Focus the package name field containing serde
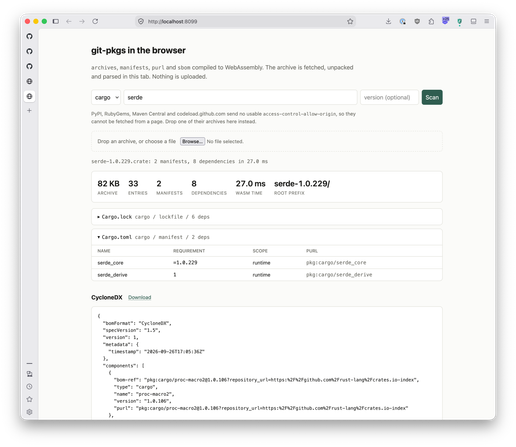Screen dimensions: 516x447 pos(240,97)
